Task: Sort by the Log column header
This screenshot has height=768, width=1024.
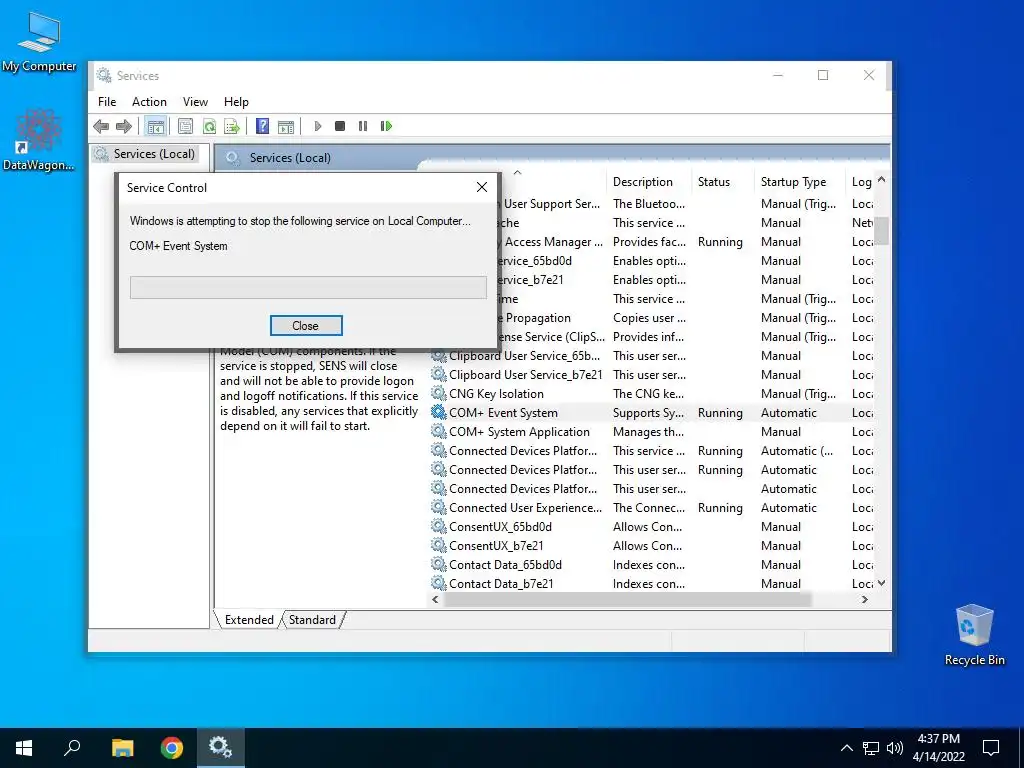Action: tap(860, 182)
